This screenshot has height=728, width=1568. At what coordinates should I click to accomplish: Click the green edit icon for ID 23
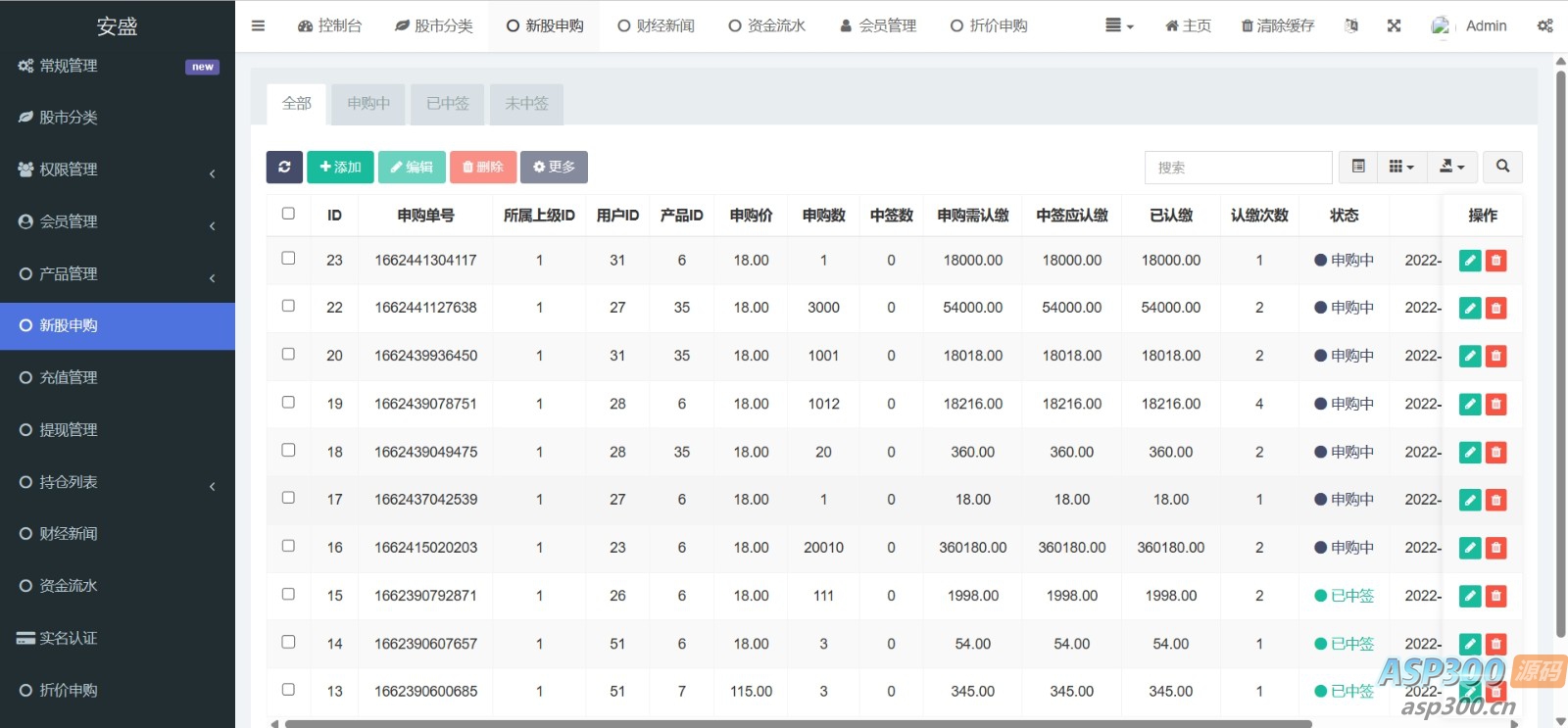tap(1469, 261)
